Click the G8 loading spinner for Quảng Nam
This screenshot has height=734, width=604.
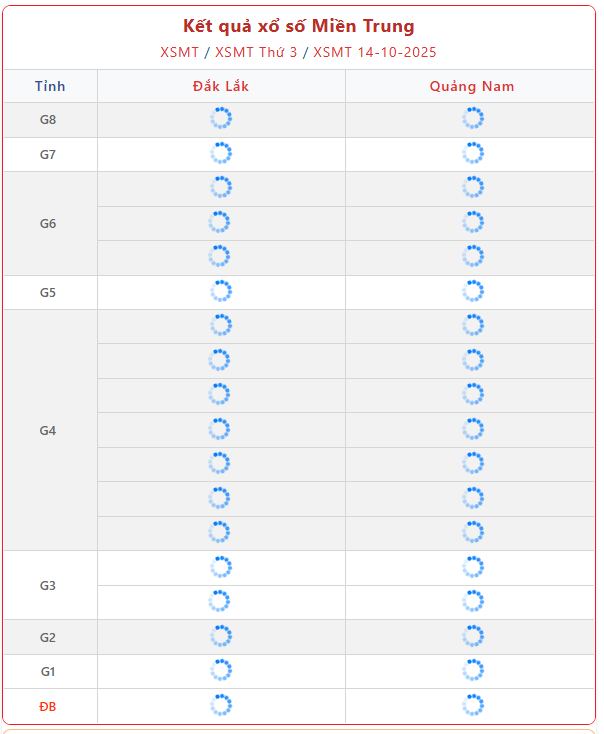(473, 119)
